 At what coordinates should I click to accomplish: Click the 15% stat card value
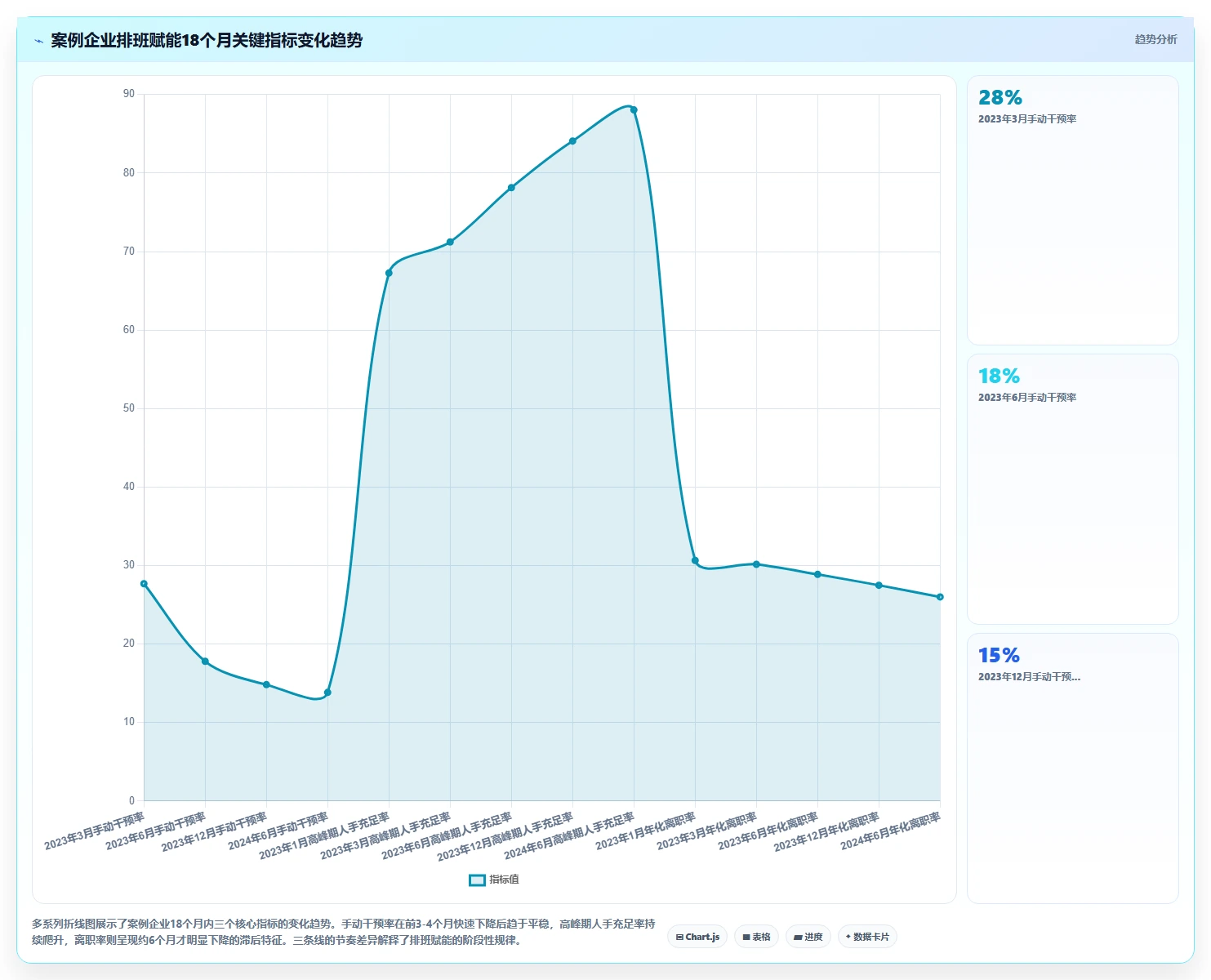pyautogui.click(x=1000, y=655)
